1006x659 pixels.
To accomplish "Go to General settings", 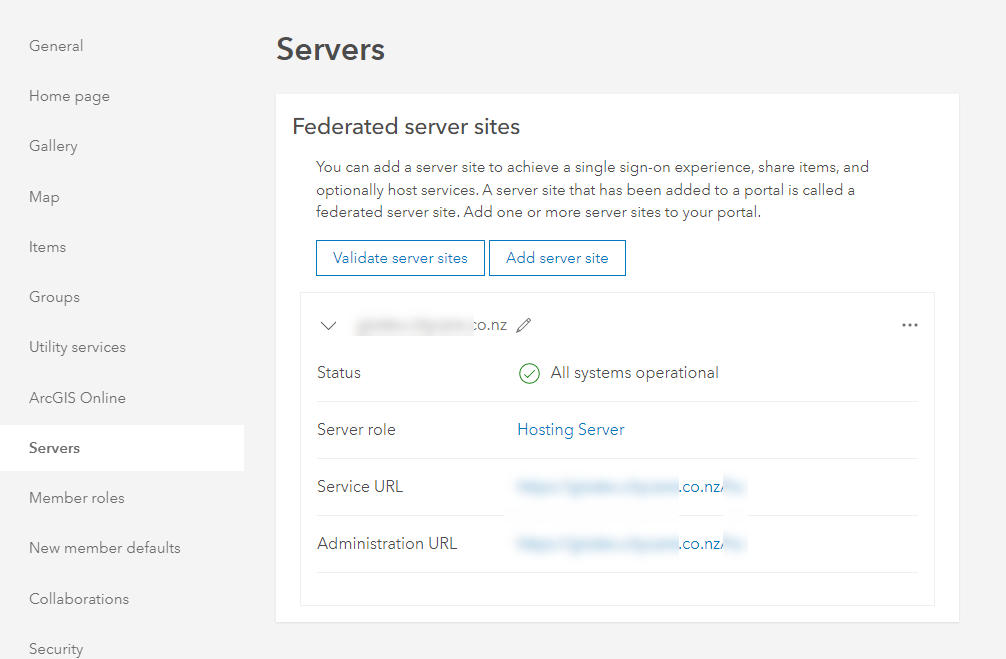I will click(x=56, y=46).
